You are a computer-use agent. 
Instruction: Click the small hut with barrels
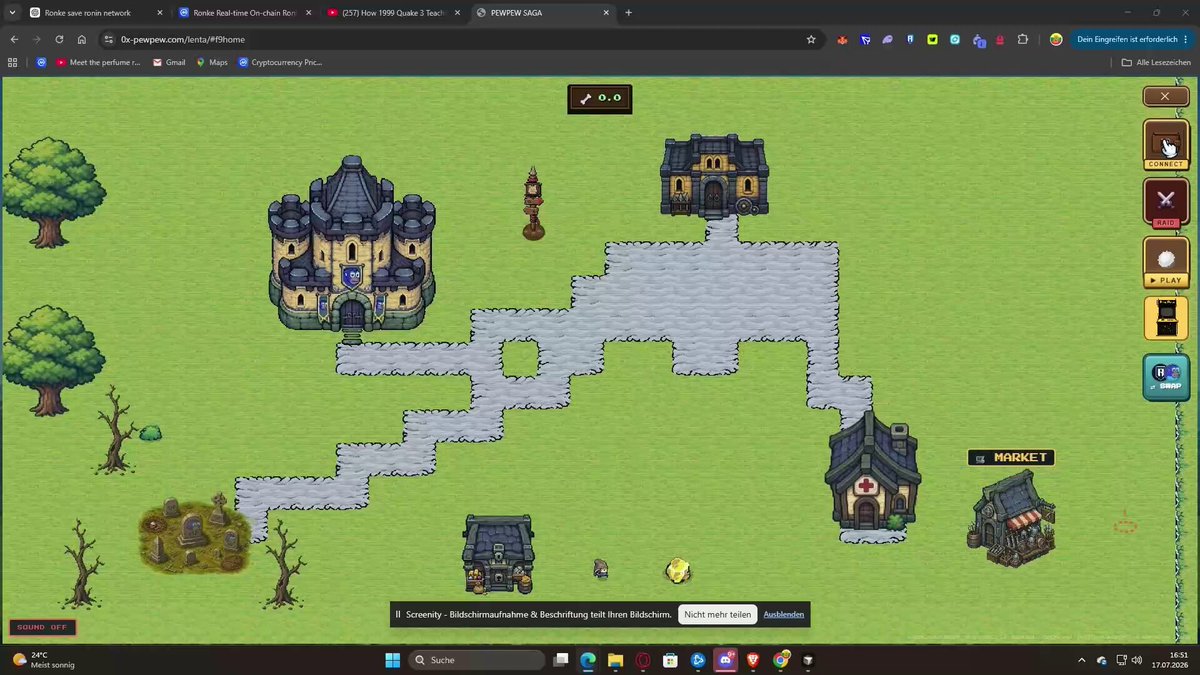498,554
